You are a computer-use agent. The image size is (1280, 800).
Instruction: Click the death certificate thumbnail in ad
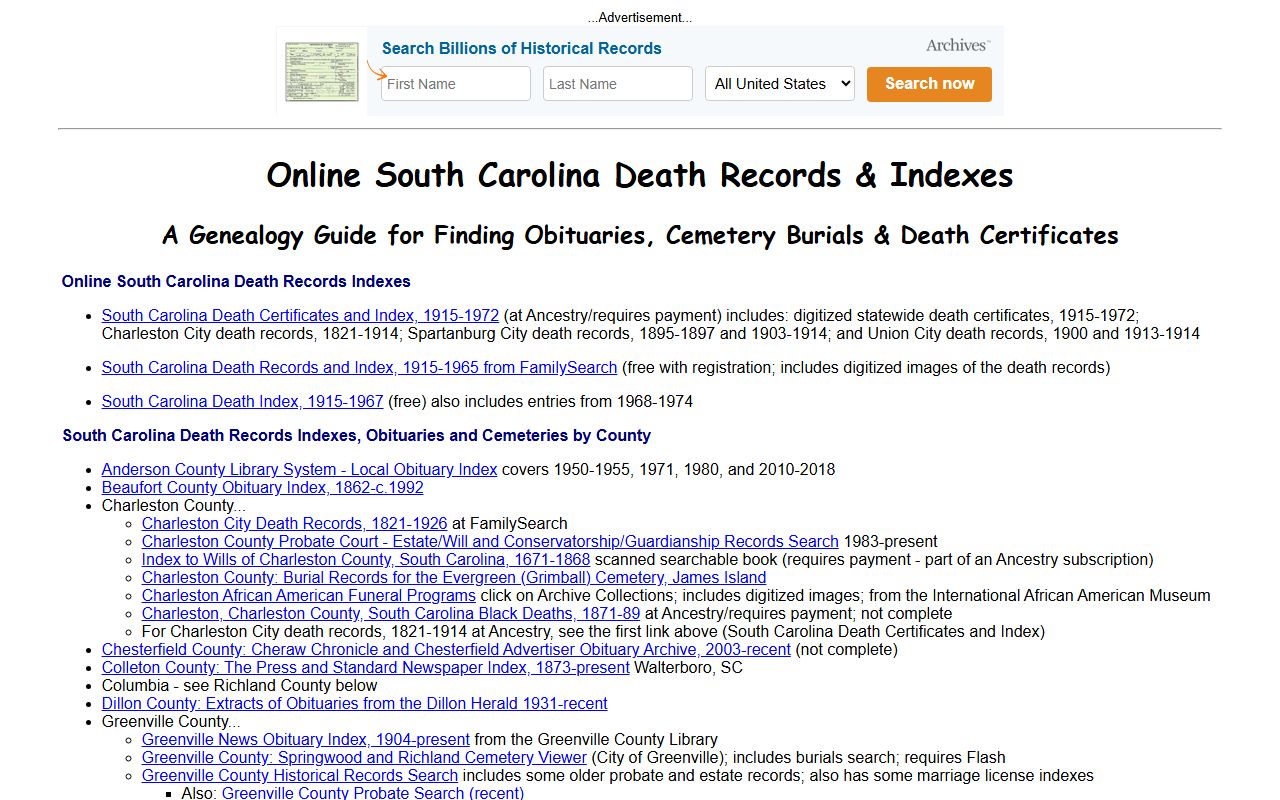pos(321,71)
